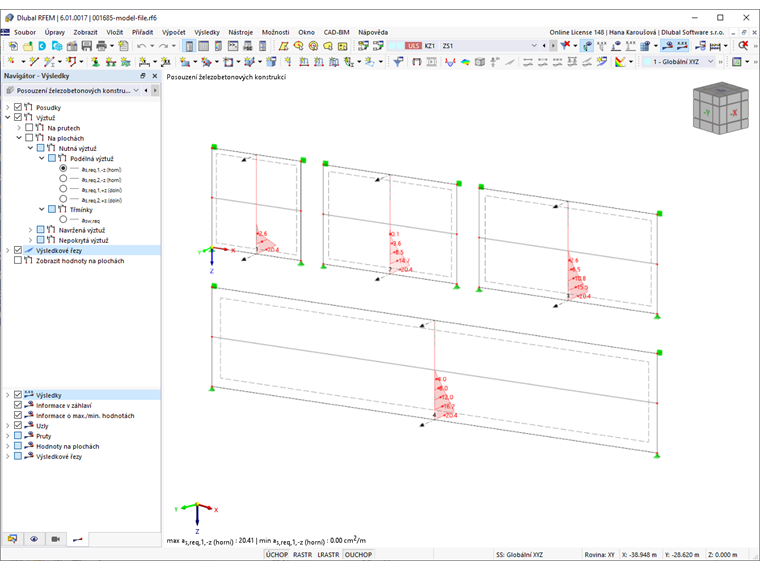The width and height of the screenshot is (760, 570).
Task: Toggle LRASTR in status bar
Action: coord(328,554)
